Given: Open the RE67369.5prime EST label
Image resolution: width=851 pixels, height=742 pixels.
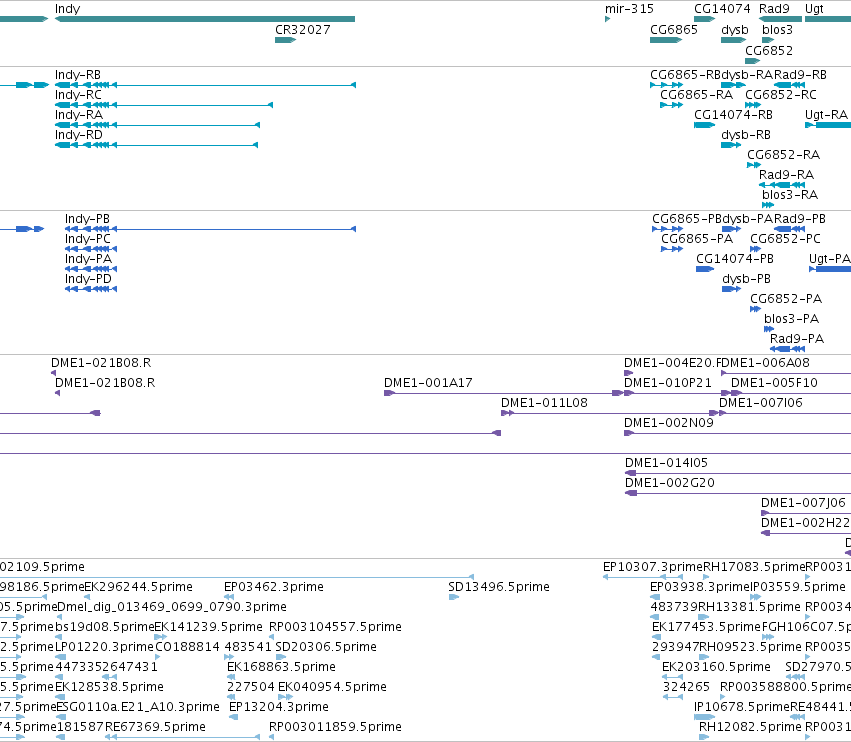Looking at the screenshot, I should pyautogui.click(x=155, y=728).
